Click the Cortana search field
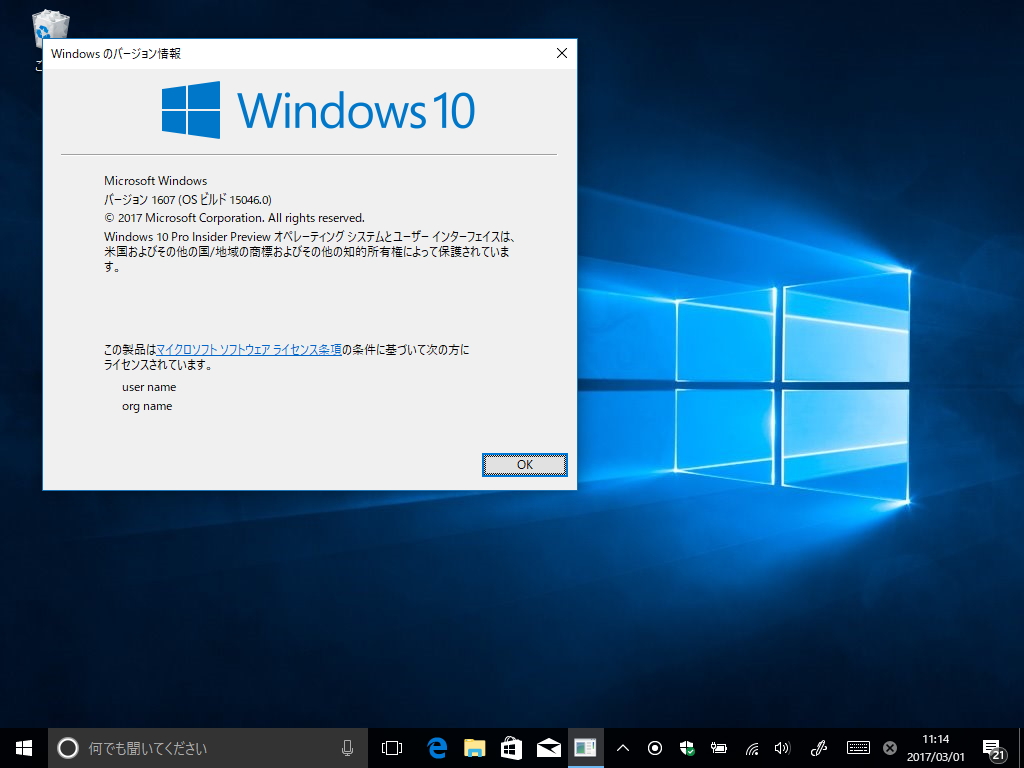 point(200,747)
